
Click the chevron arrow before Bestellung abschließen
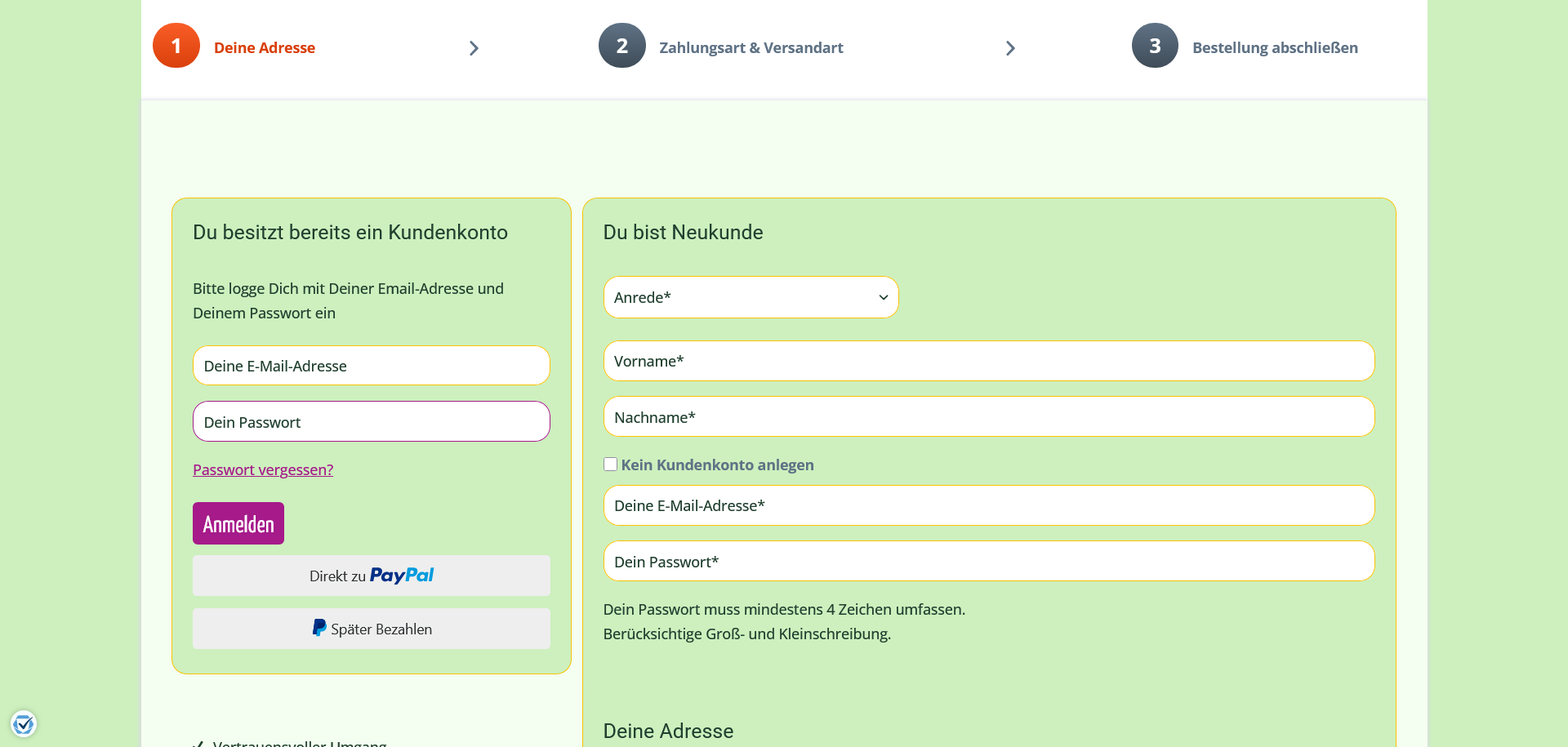point(1010,48)
